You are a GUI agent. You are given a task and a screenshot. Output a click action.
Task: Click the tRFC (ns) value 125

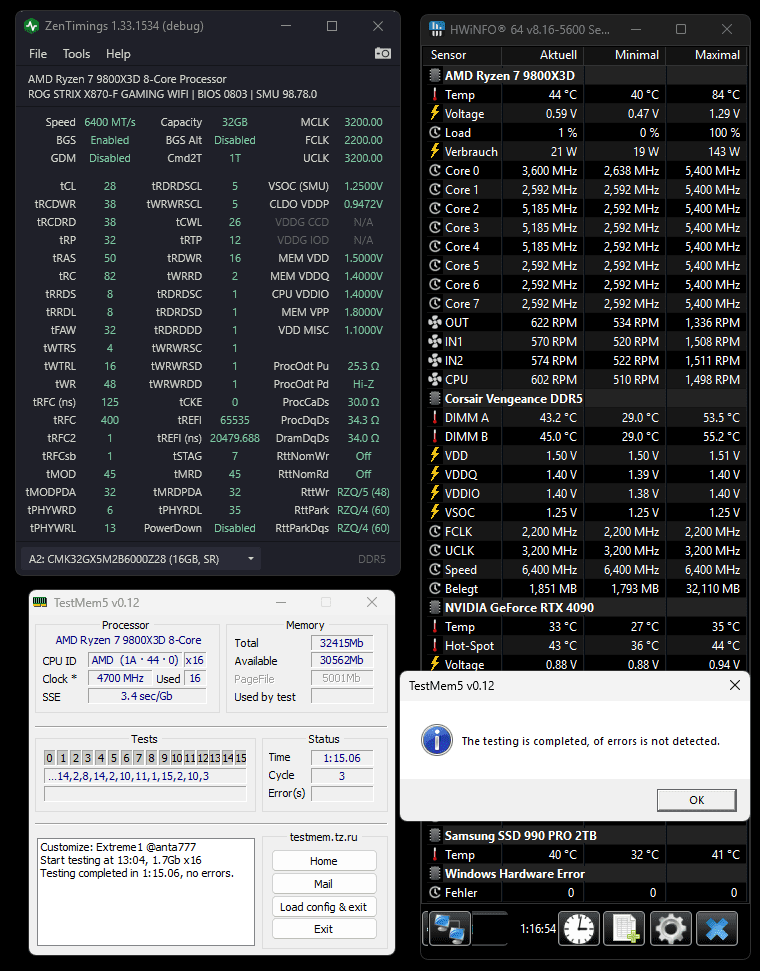(x=110, y=402)
